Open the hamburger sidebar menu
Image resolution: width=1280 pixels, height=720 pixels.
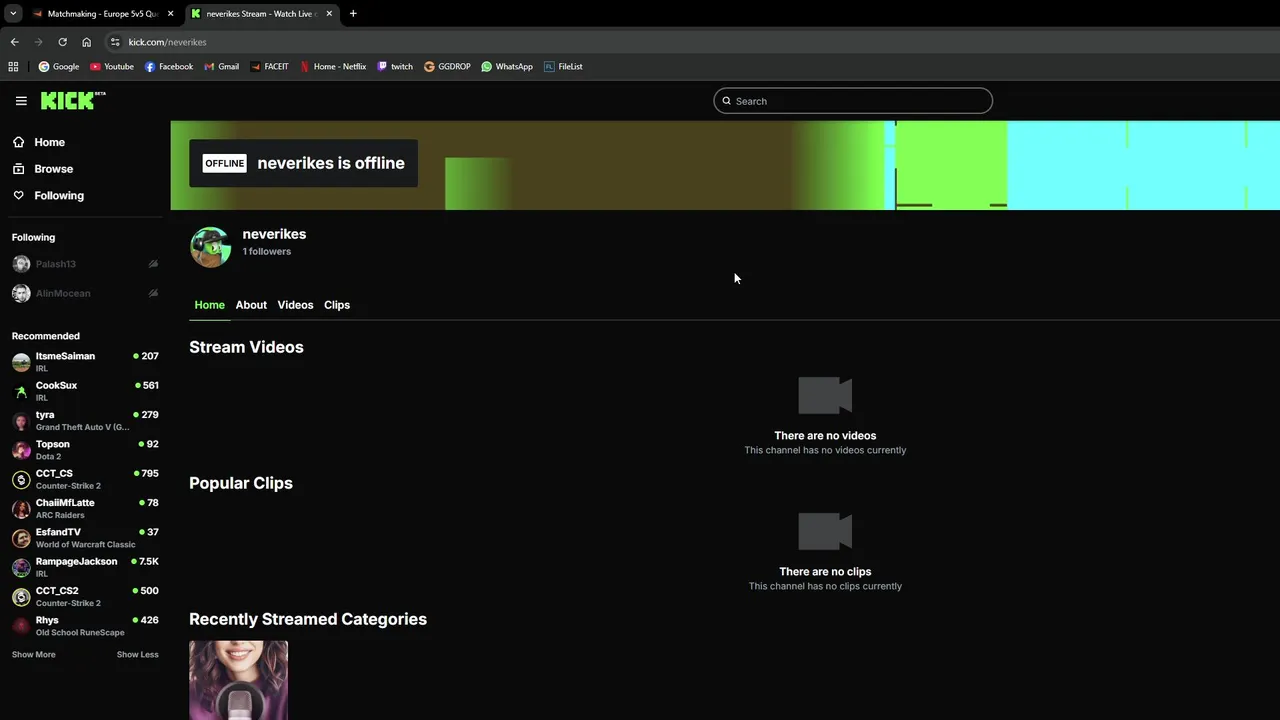(x=21, y=101)
